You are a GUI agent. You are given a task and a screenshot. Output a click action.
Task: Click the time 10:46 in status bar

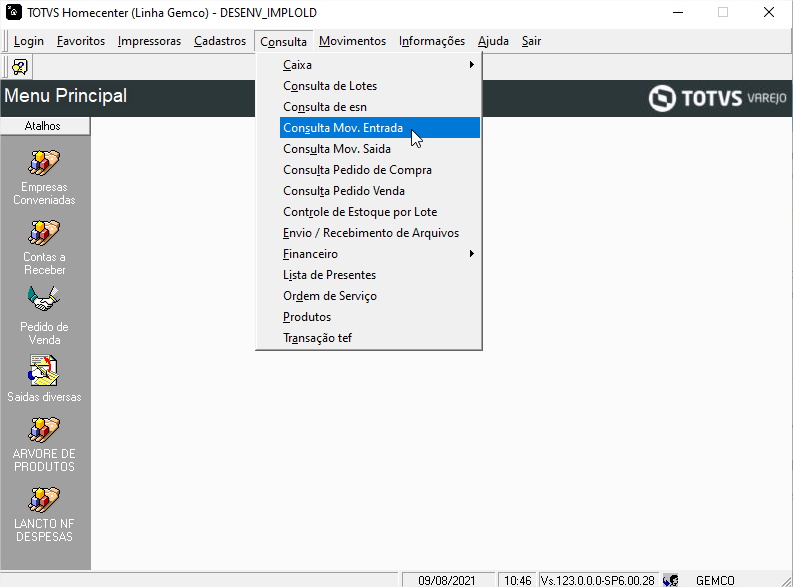click(x=518, y=580)
